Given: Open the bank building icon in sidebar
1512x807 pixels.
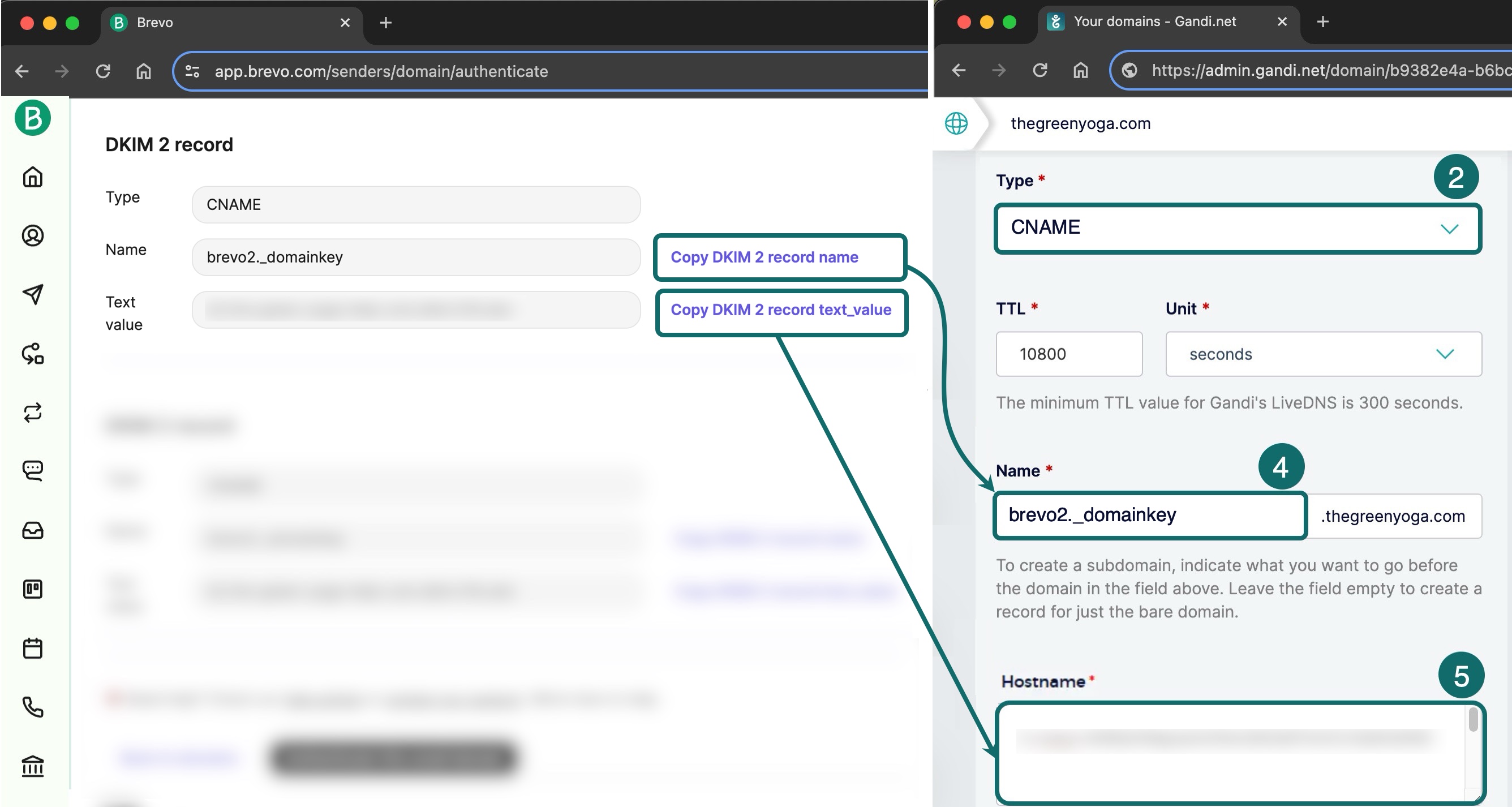Looking at the screenshot, I should [33, 766].
